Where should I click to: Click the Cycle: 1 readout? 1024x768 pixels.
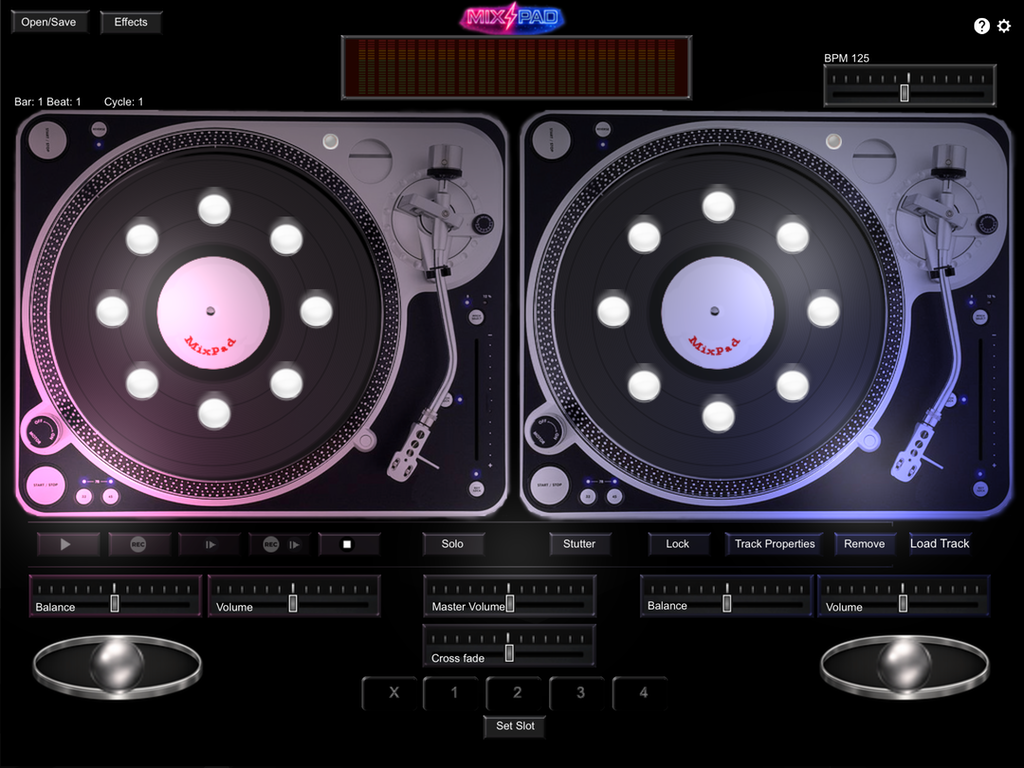[x=123, y=102]
